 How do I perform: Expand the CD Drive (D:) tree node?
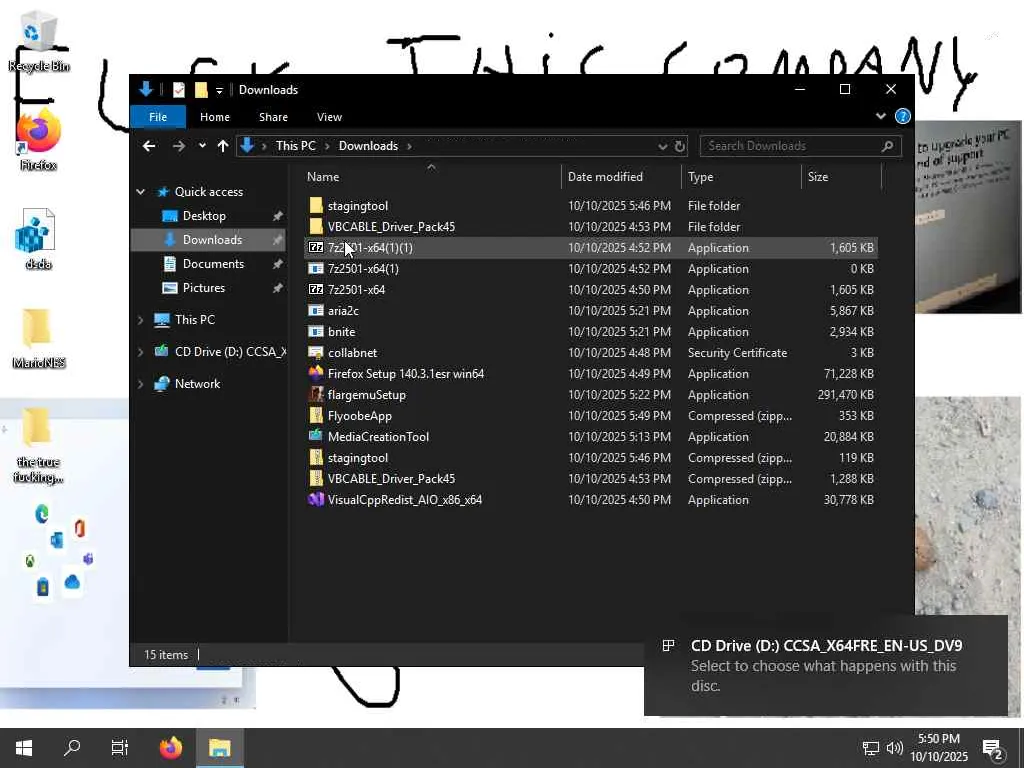tap(140, 352)
